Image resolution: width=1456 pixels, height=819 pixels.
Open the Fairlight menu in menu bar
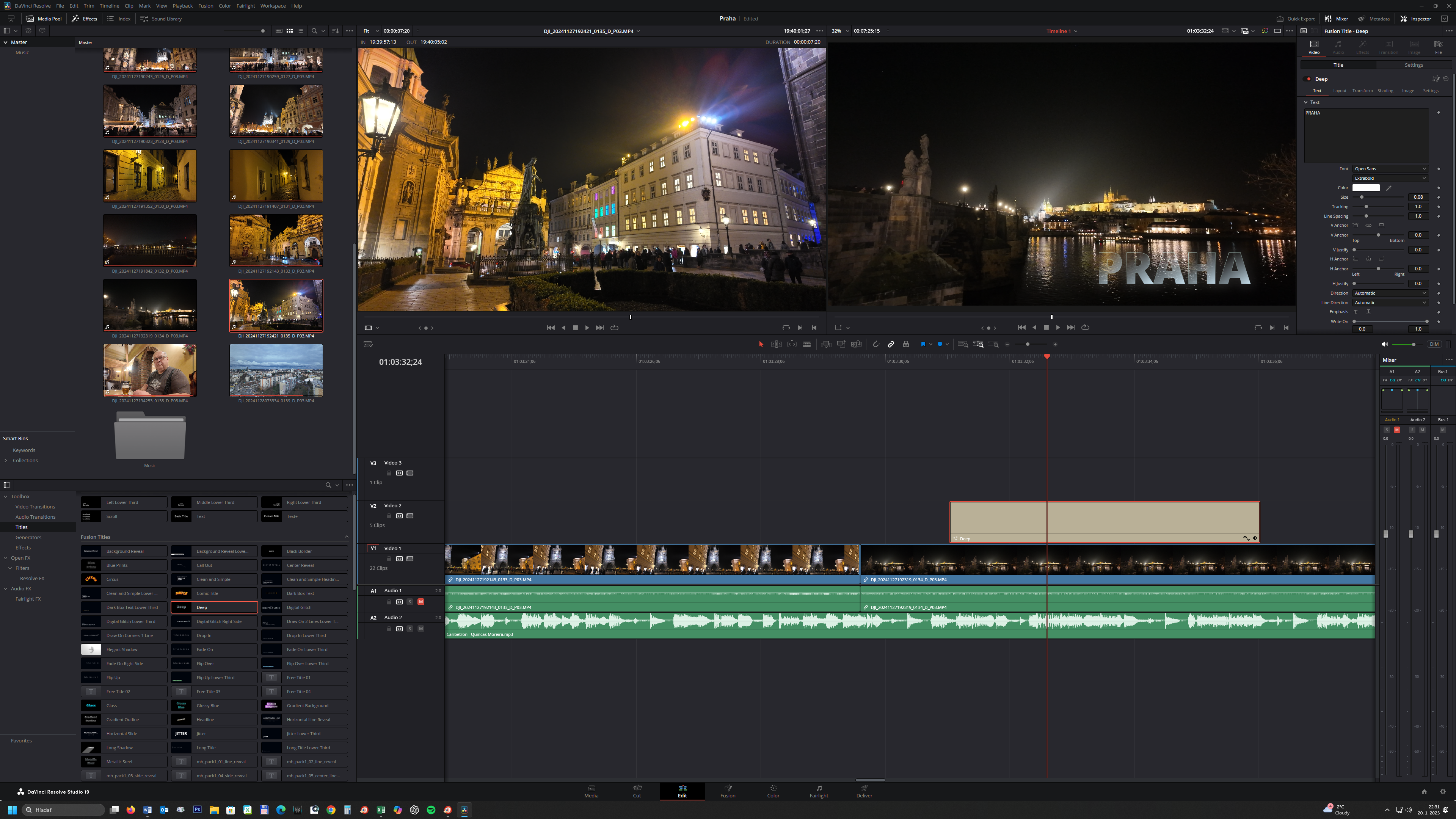pyautogui.click(x=245, y=6)
